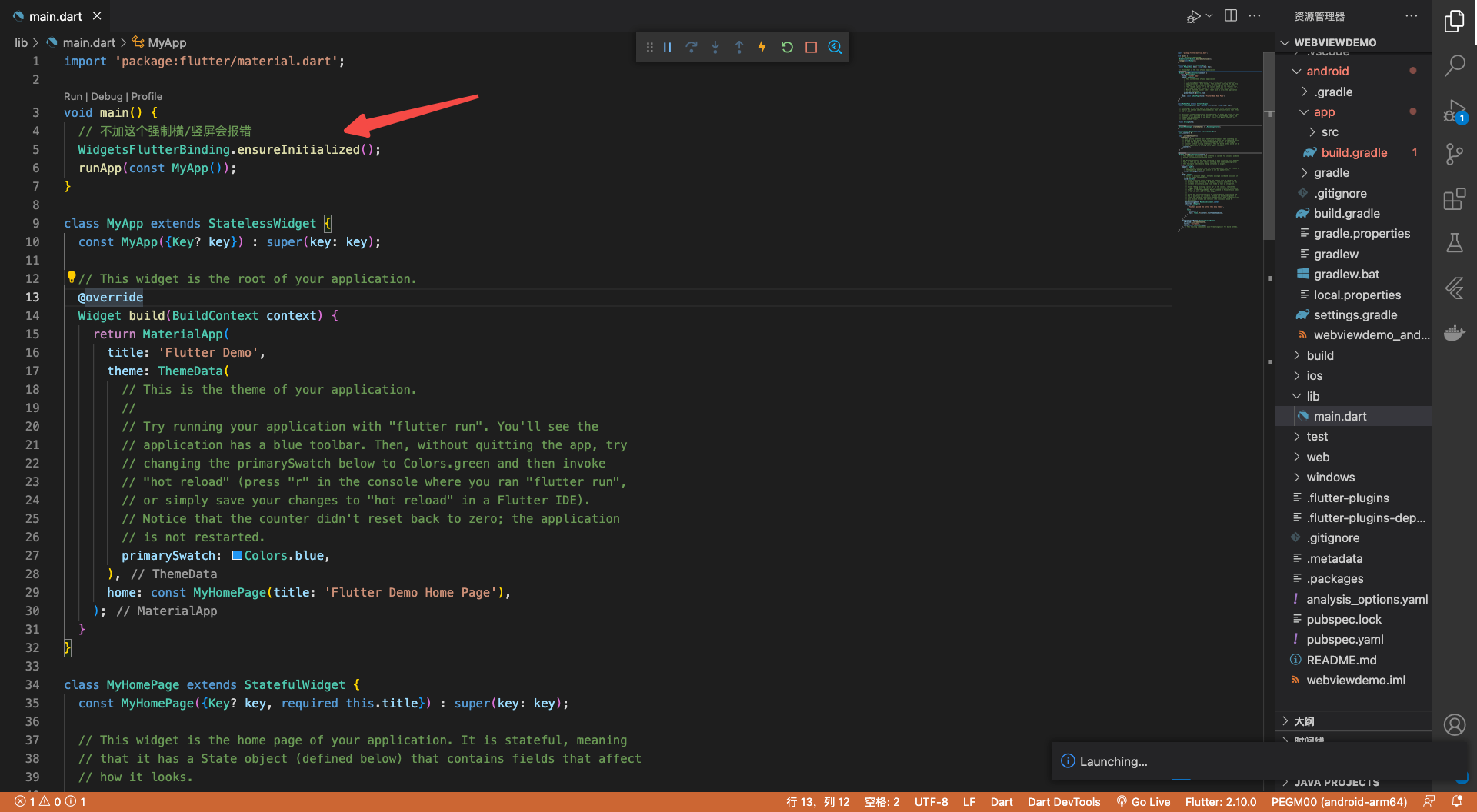Open the Docker activity bar icon
The width and height of the screenshot is (1477, 812).
pos(1455,333)
